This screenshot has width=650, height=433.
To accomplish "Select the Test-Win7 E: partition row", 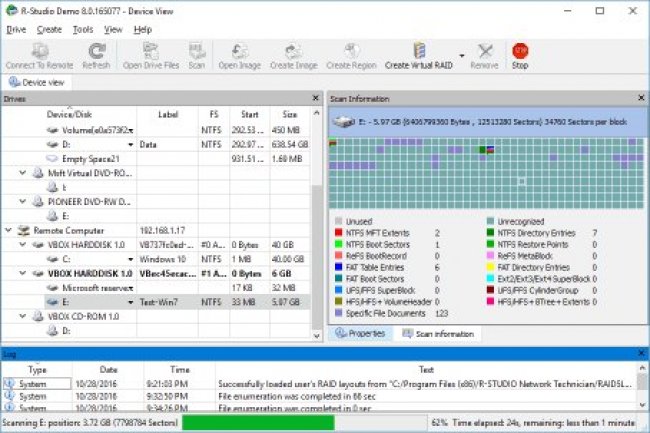I will (x=150, y=301).
